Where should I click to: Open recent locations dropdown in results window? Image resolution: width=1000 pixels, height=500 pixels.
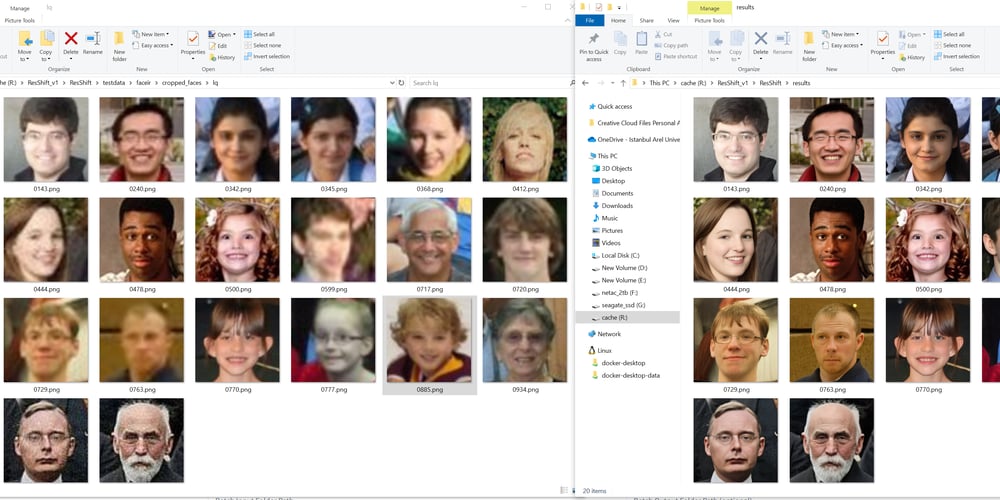(612, 83)
